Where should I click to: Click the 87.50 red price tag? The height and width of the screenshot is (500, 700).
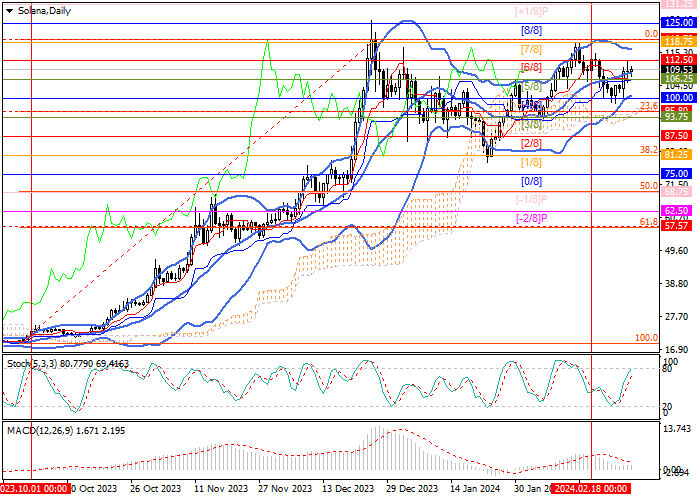coord(678,136)
